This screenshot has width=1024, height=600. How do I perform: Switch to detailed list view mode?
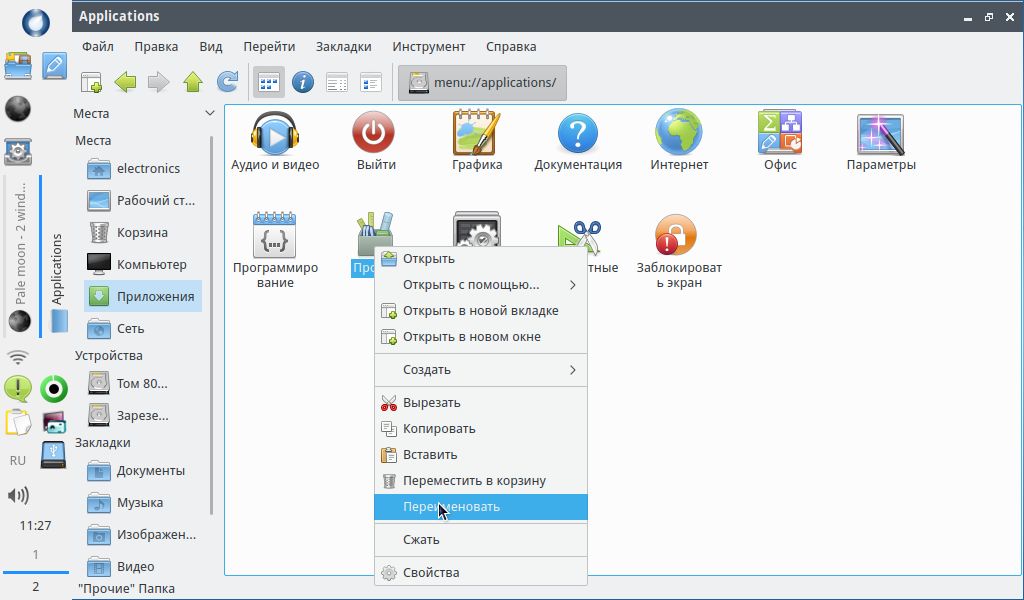(371, 82)
